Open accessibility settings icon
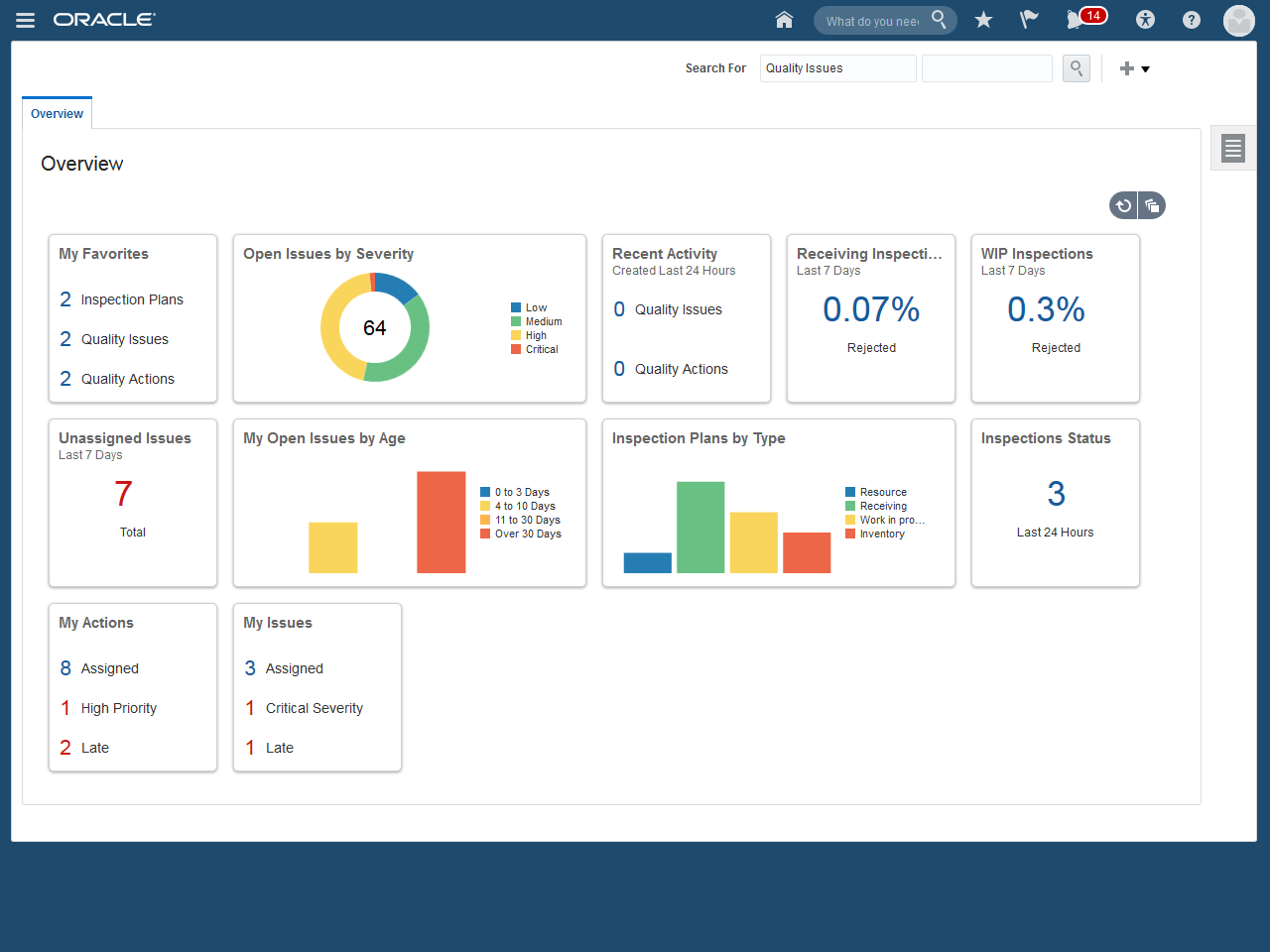This screenshot has width=1270, height=952. (1145, 20)
